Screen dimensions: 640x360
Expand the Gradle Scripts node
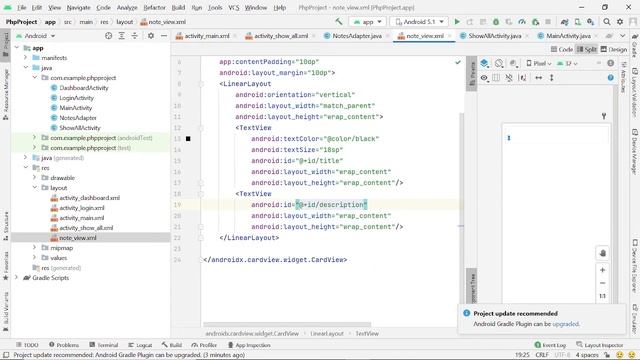coord(17,278)
